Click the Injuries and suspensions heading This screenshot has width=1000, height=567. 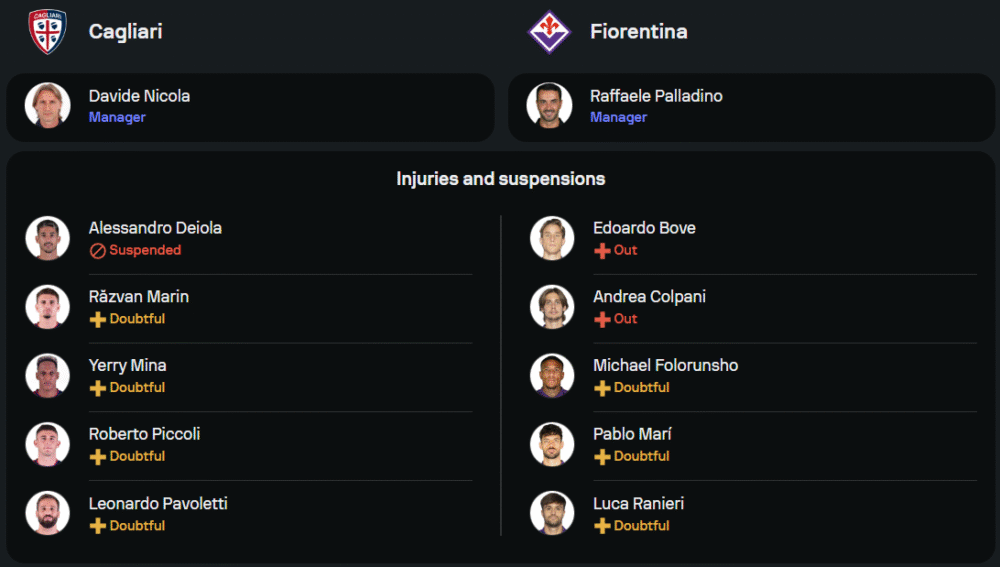[500, 179]
